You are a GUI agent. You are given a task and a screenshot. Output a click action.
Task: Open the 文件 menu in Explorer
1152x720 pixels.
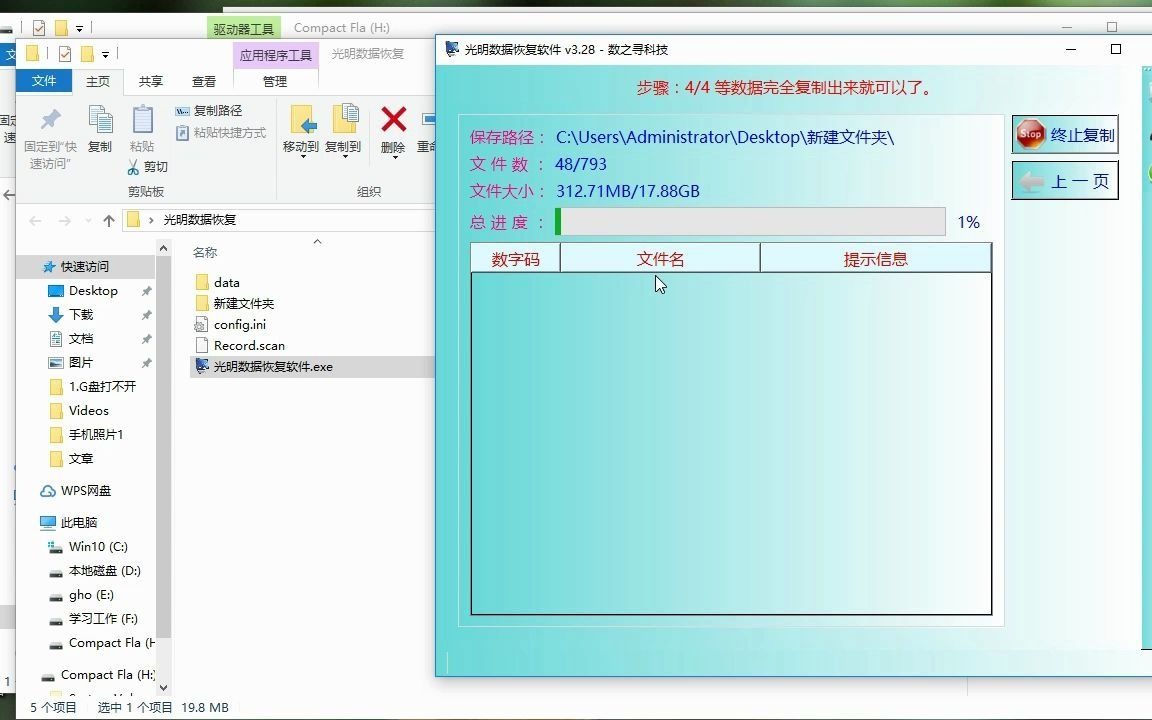(x=44, y=81)
